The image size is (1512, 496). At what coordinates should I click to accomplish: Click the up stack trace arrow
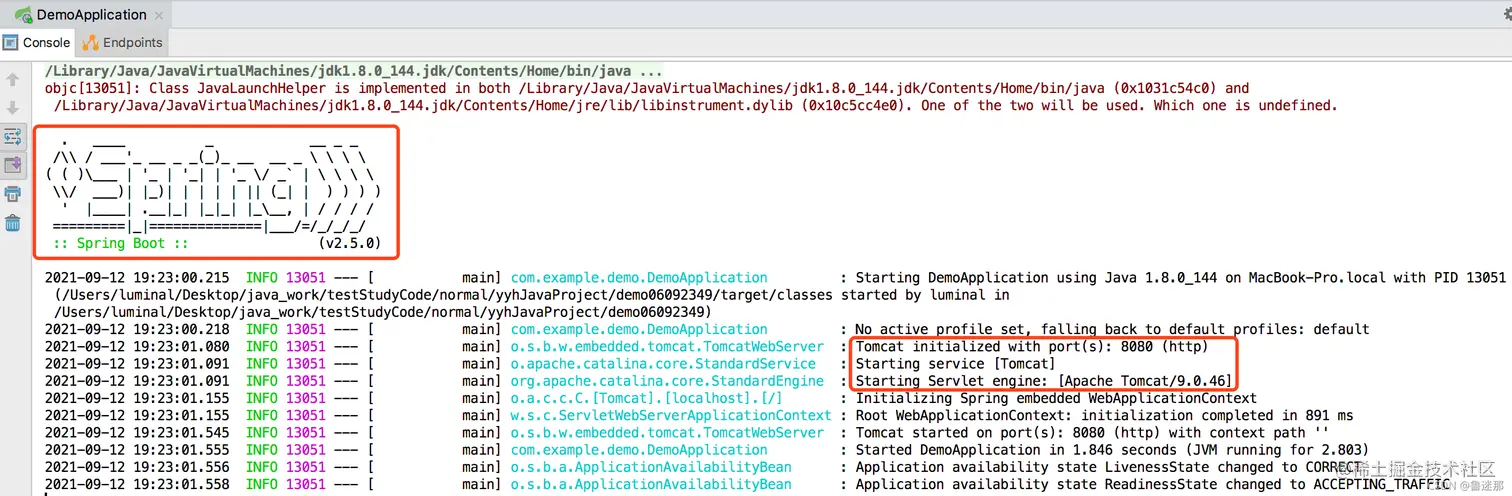click(13, 79)
